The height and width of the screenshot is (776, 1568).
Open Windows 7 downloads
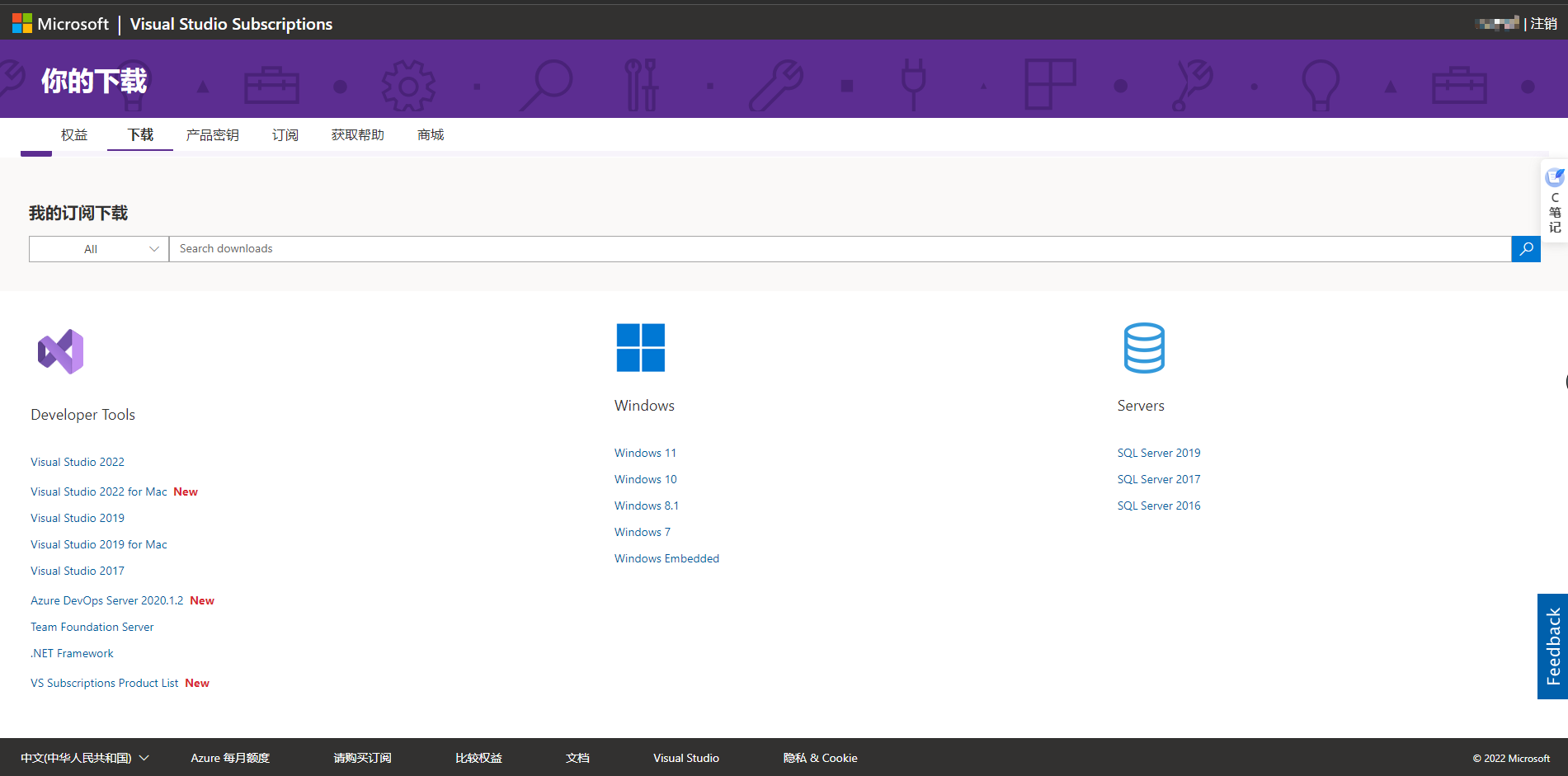tap(643, 532)
